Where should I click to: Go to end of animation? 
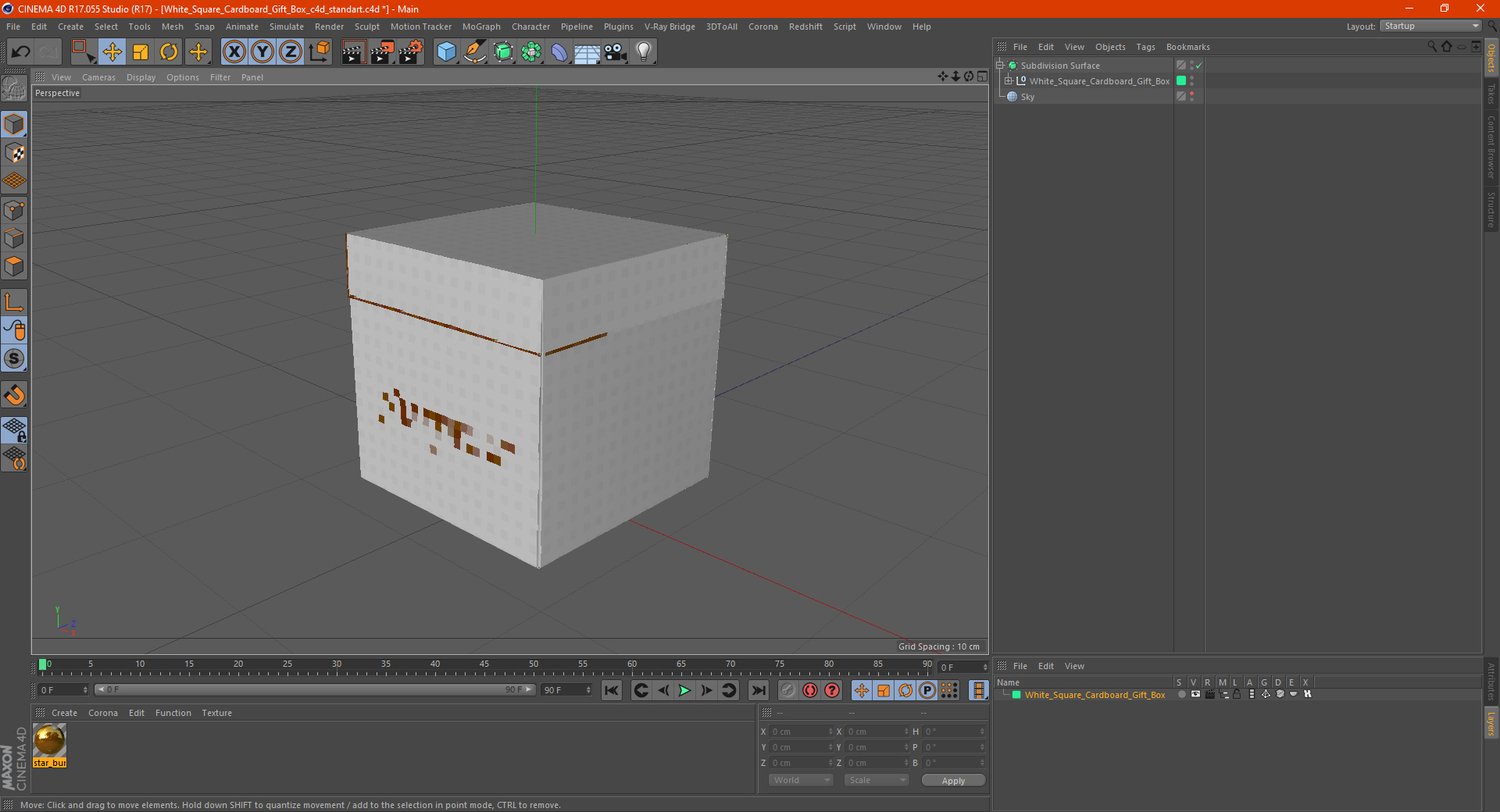[758, 690]
